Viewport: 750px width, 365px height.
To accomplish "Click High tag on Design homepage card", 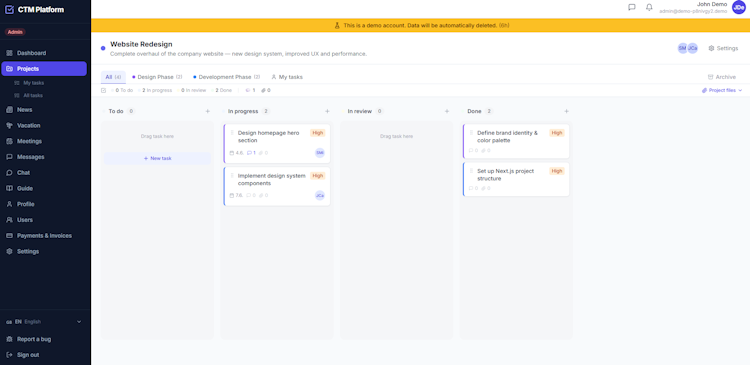I will pyautogui.click(x=318, y=133).
